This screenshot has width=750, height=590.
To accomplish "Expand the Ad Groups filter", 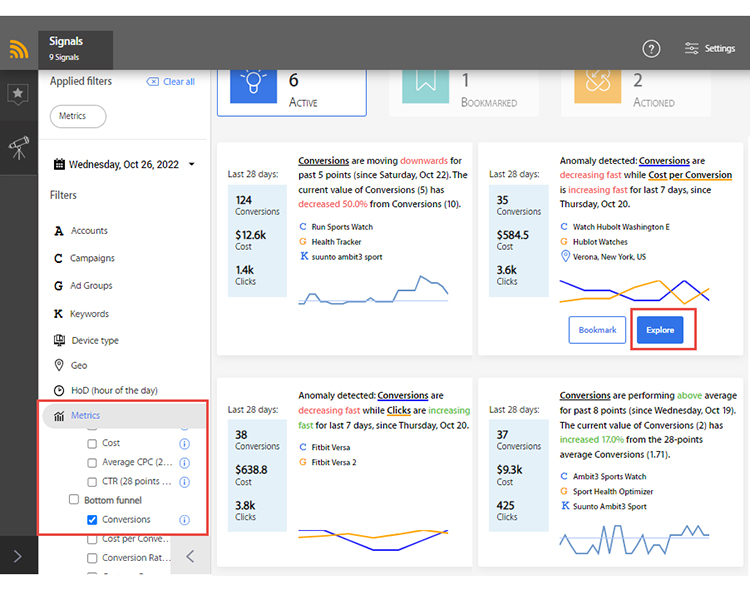I will [x=91, y=286].
